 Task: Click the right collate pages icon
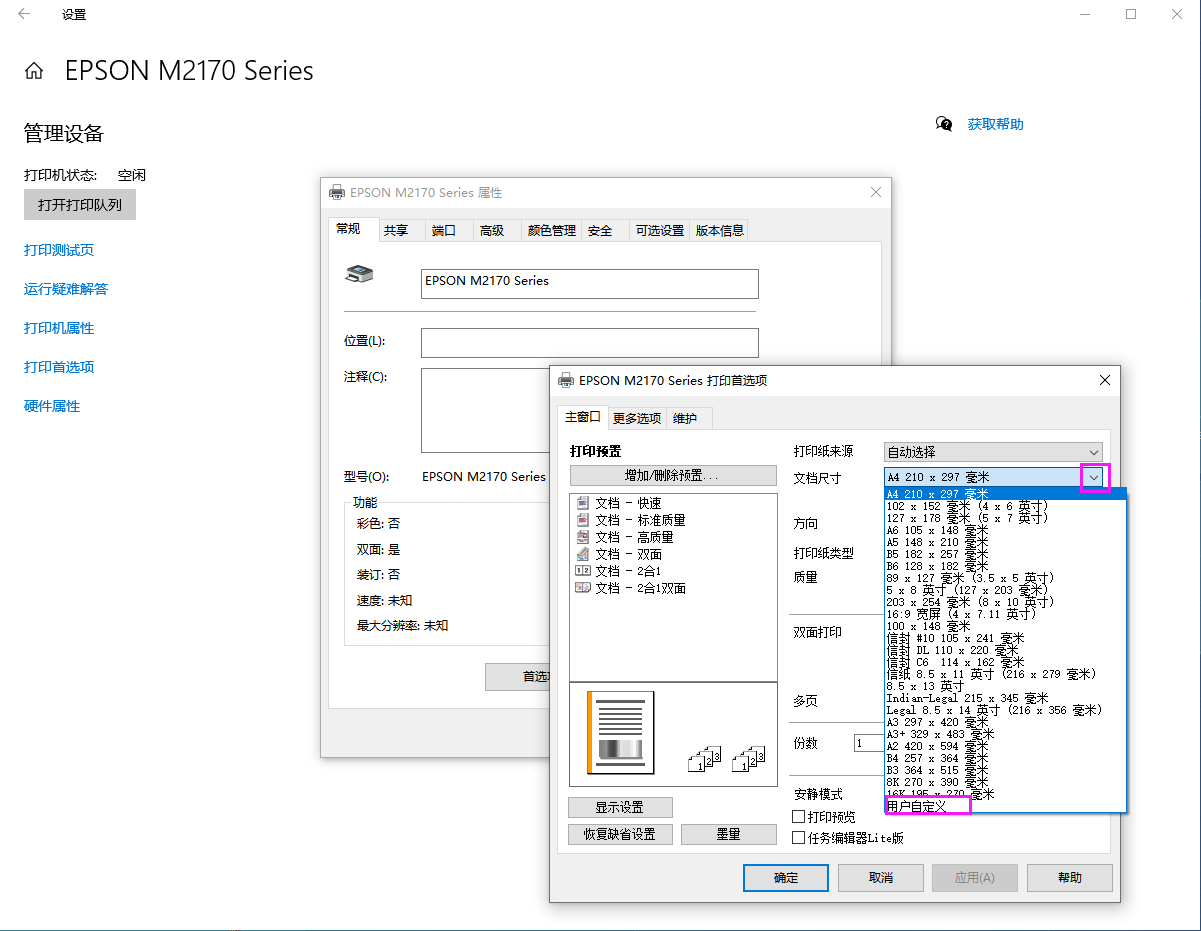coord(748,760)
